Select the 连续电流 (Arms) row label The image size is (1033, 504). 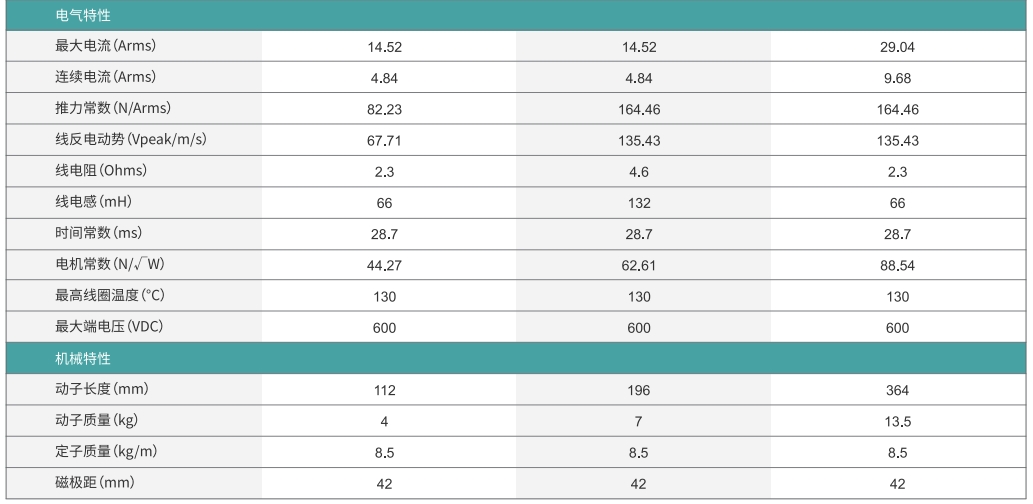pos(106,77)
